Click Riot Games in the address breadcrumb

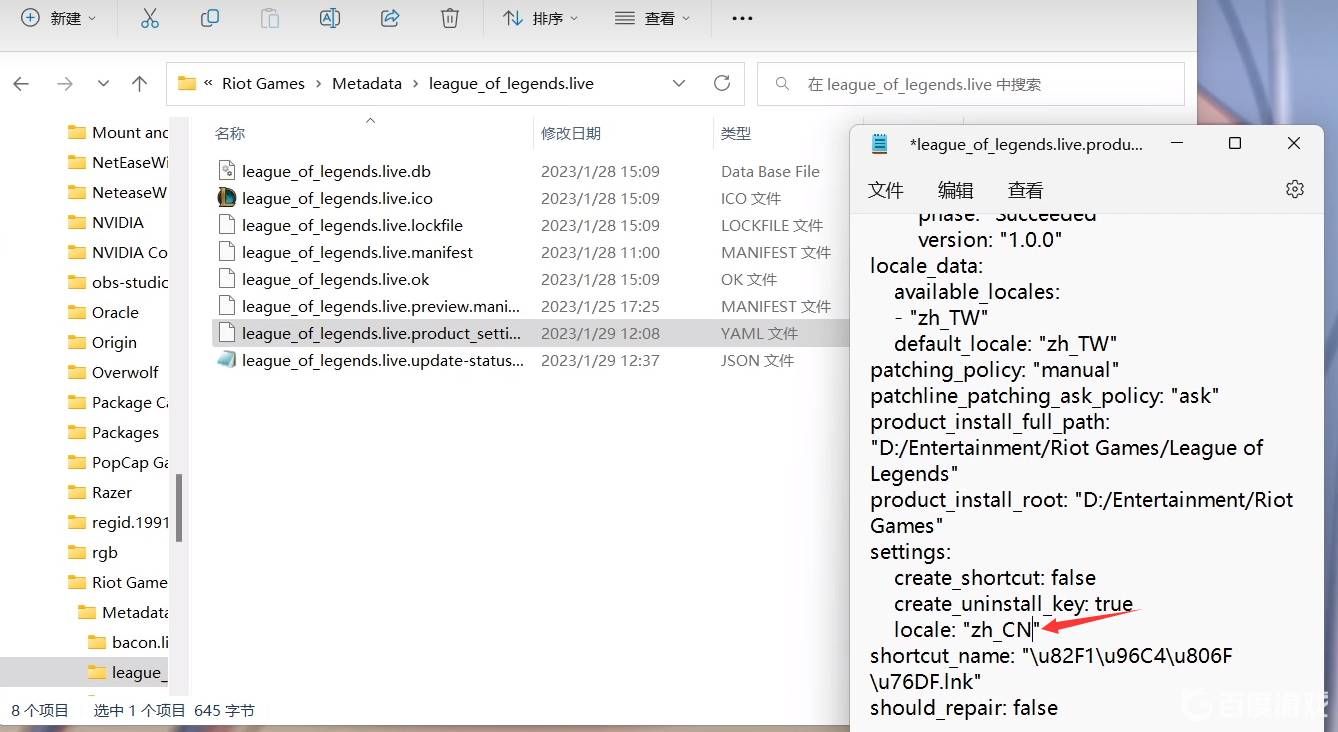pos(263,84)
